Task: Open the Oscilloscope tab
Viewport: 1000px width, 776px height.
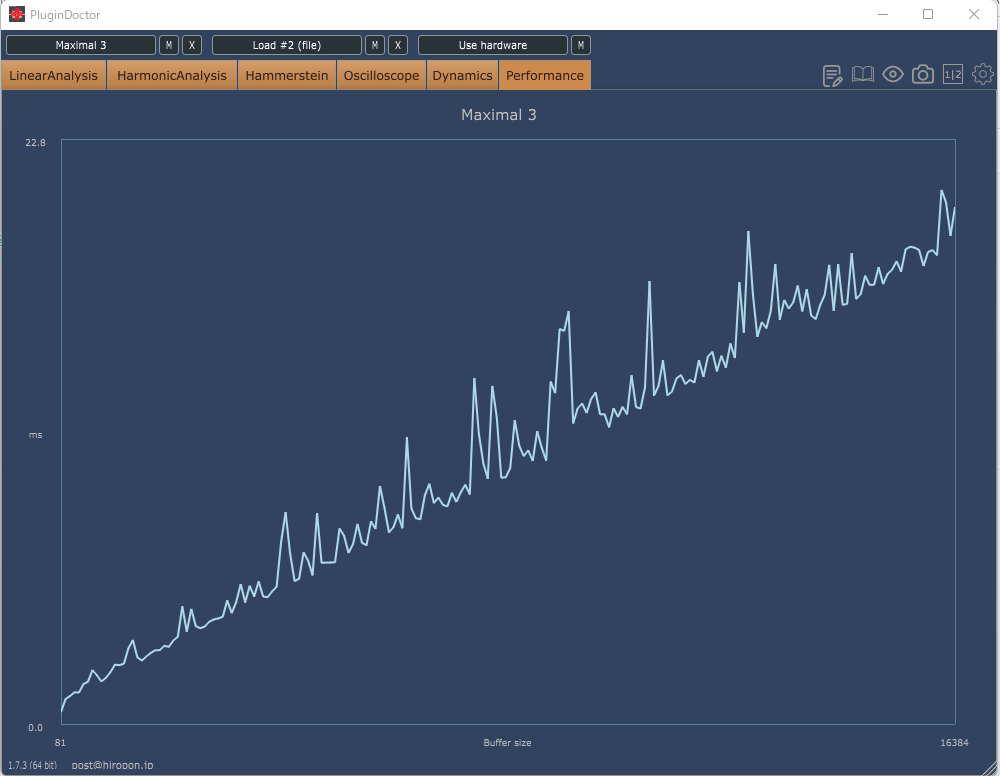Action: 381,75
